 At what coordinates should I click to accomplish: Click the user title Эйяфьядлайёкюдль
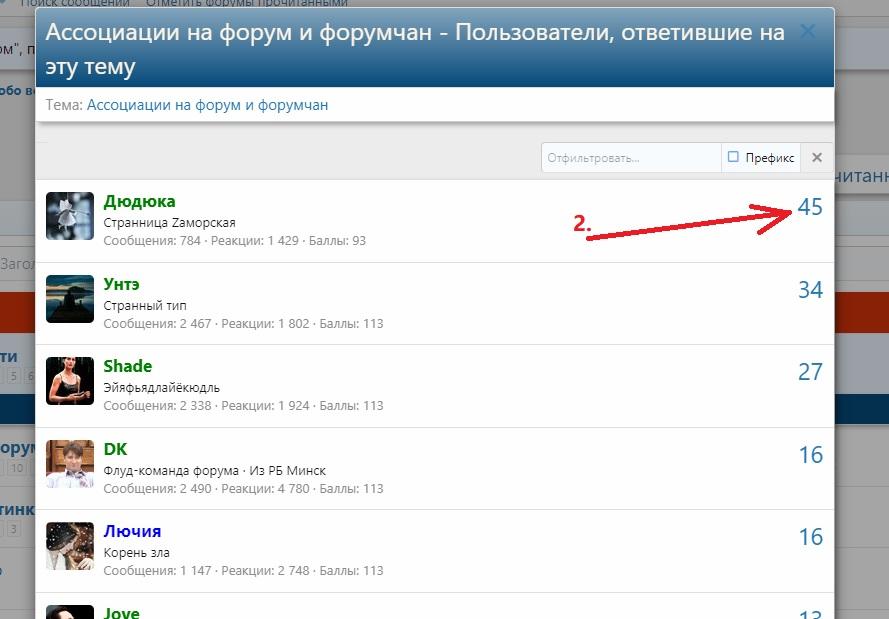click(162, 388)
